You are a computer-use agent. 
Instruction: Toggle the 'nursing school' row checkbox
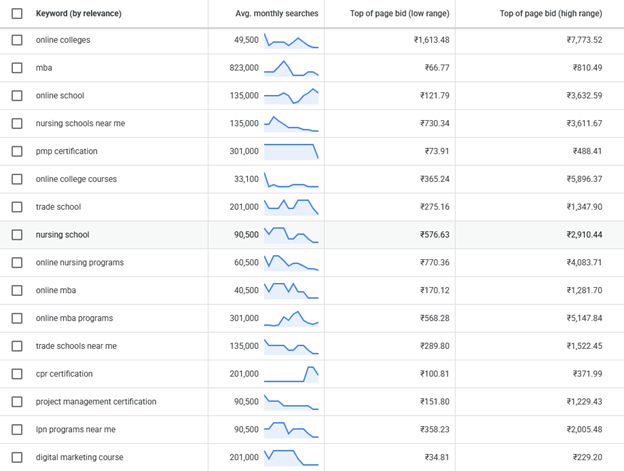(17, 235)
